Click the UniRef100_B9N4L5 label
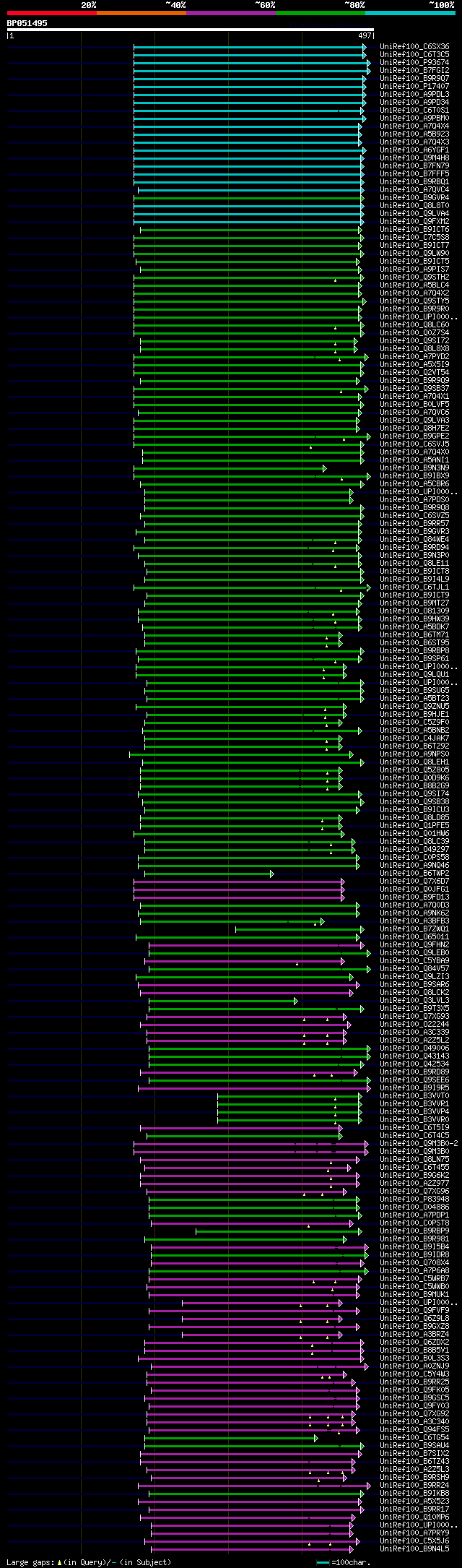 pos(414,1549)
